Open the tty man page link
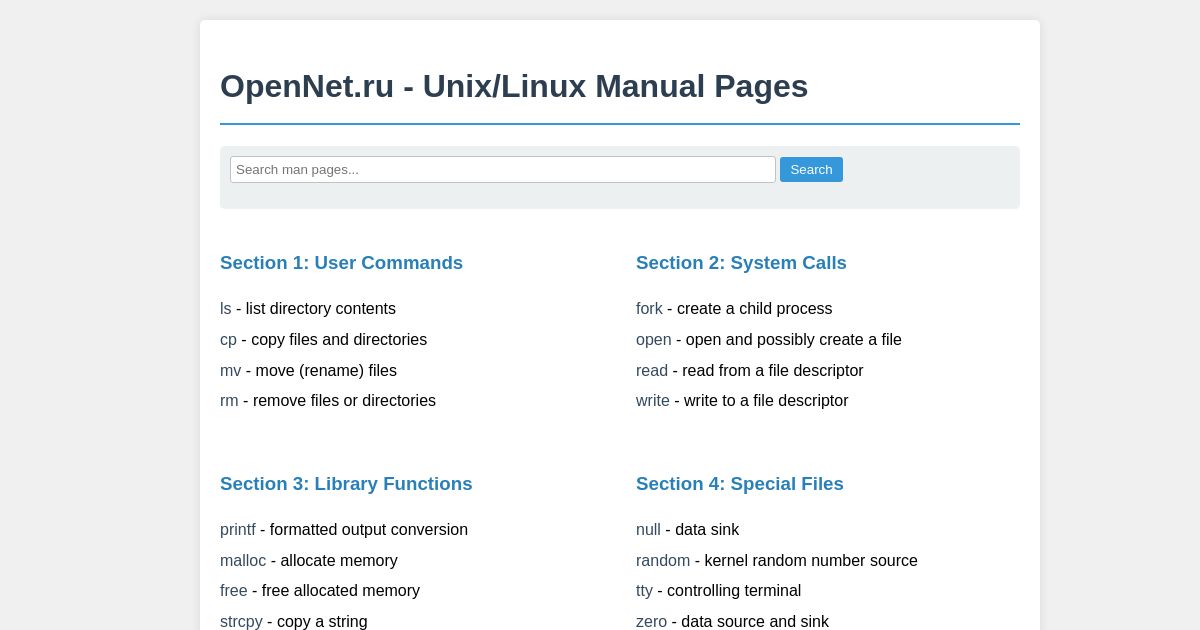The height and width of the screenshot is (630, 1200). (644, 591)
